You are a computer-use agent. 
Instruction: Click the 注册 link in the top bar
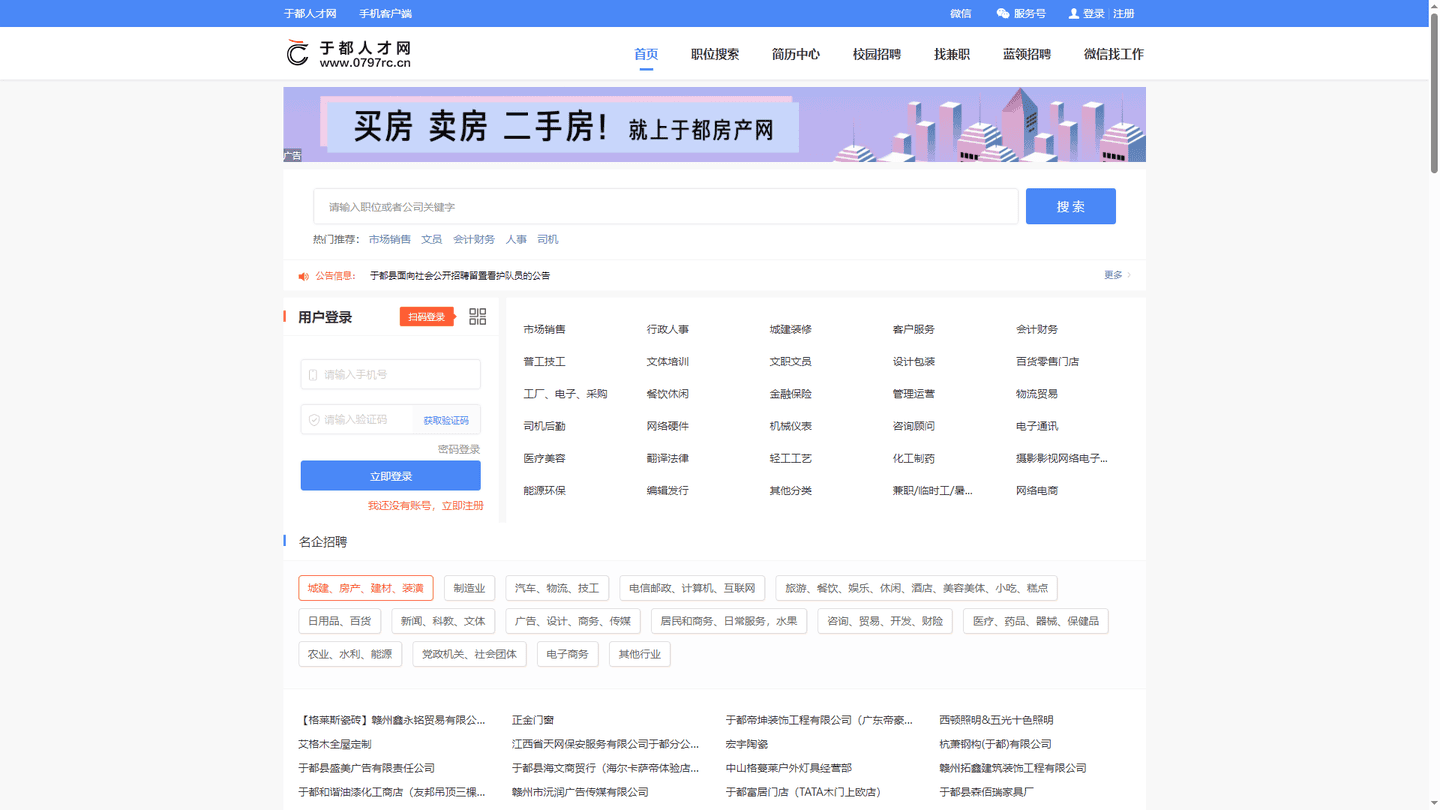(1124, 14)
